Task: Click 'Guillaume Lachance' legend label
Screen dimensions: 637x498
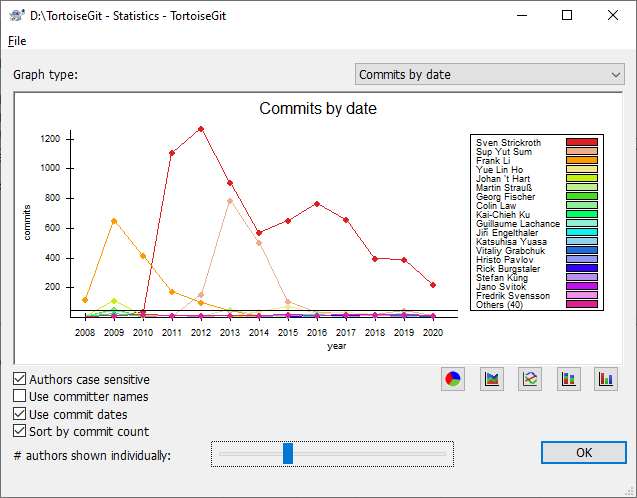Action: pyautogui.click(x=518, y=223)
